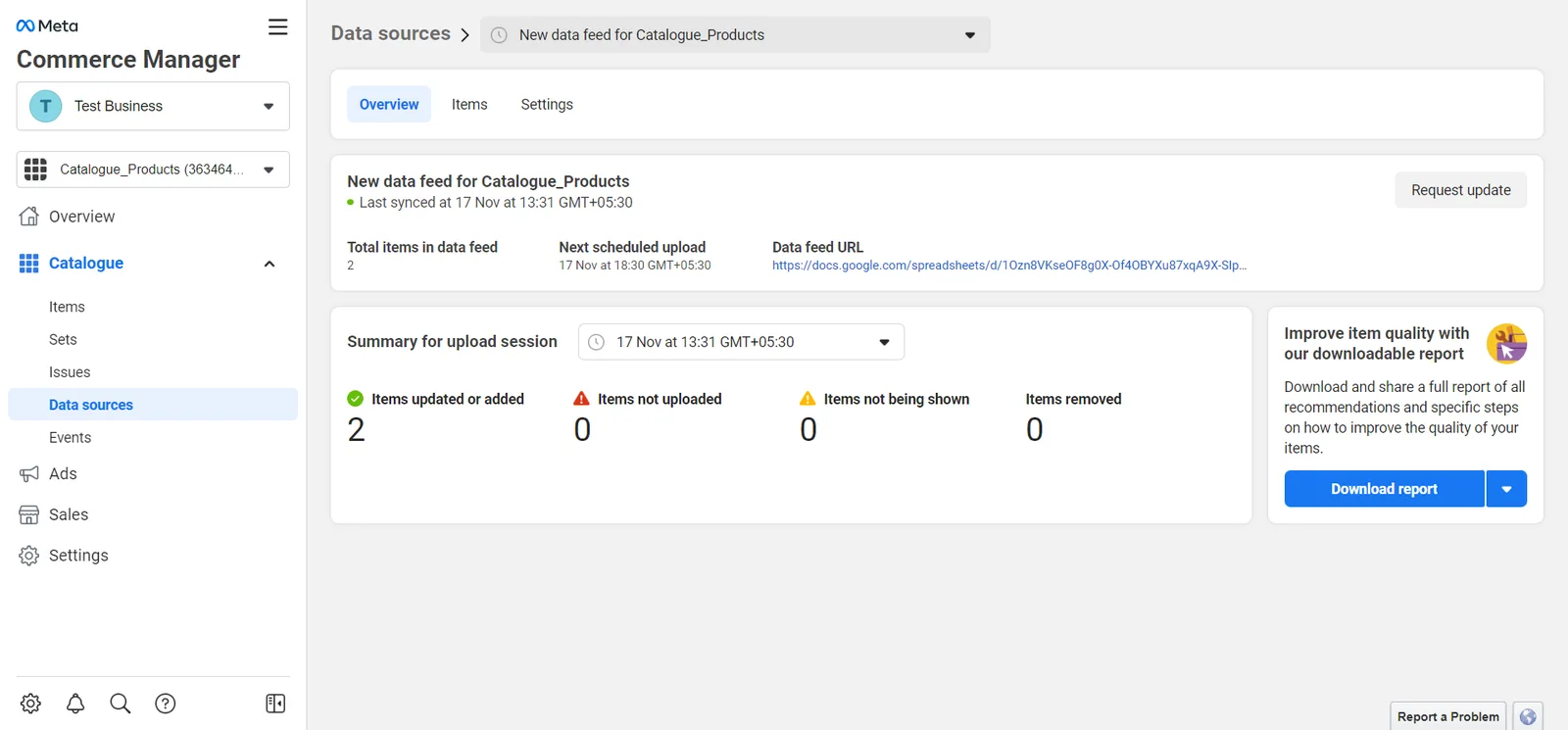Open the Catalogue_Products catalogue dropdown
The width and height of the screenshot is (1568, 730).
coord(153,170)
